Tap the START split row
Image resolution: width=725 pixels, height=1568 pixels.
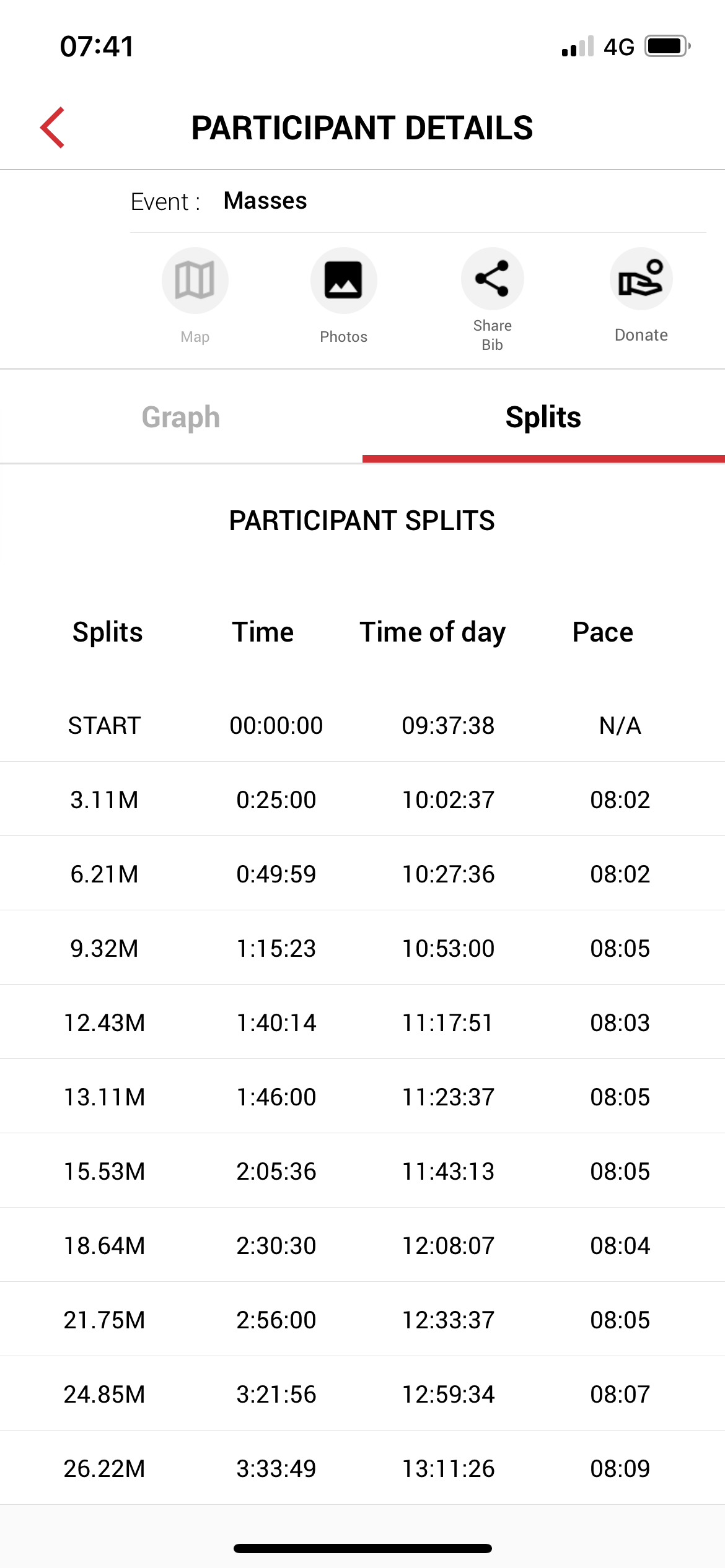pyautogui.click(x=362, y=725)
